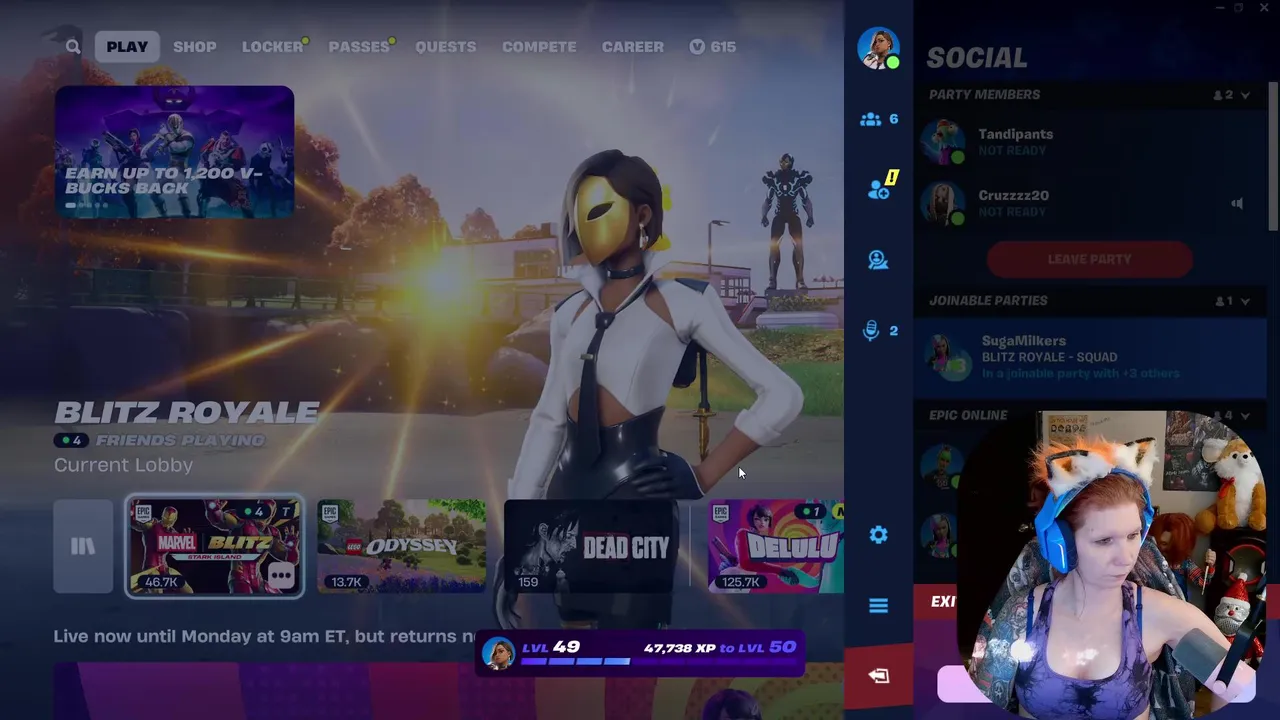The image size is (1280, 720).
Task: Click the 4 FRIENDS PLAYING label
Action: click(x=160, y=440)
